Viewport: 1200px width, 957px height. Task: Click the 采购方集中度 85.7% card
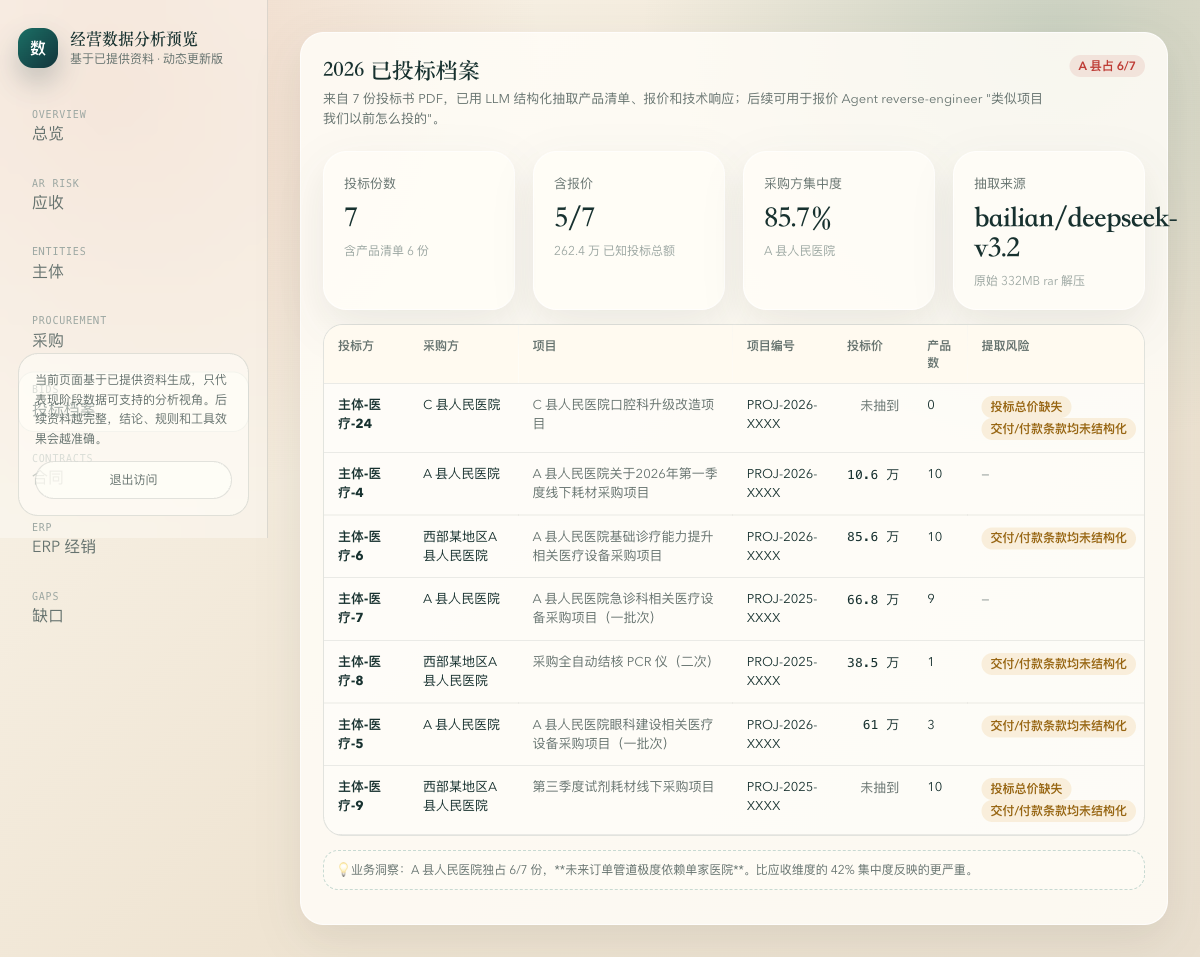tap(838, 230)
